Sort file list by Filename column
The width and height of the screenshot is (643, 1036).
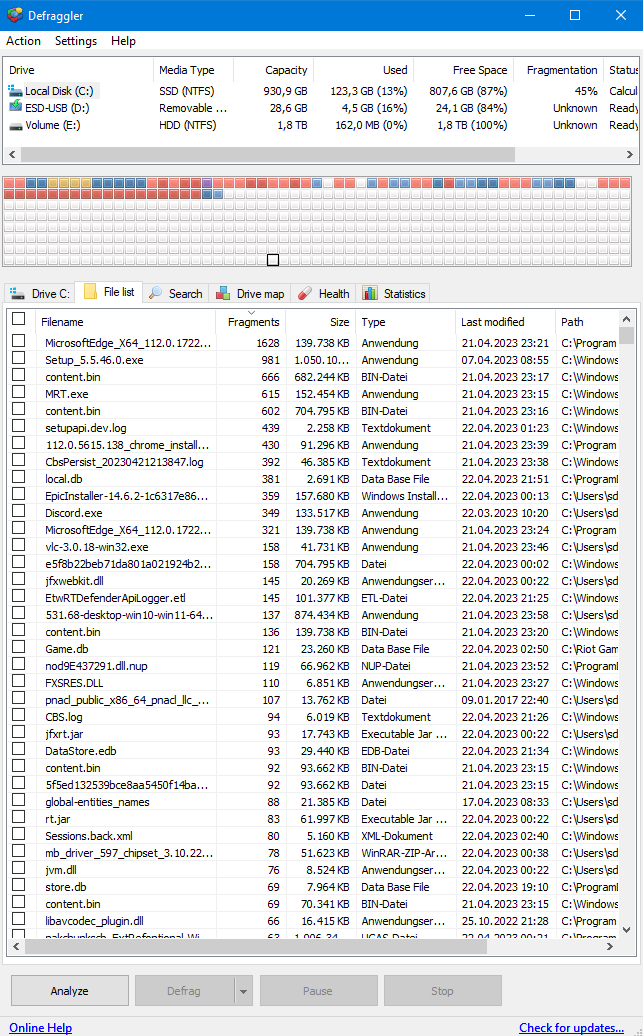[126, 322]
